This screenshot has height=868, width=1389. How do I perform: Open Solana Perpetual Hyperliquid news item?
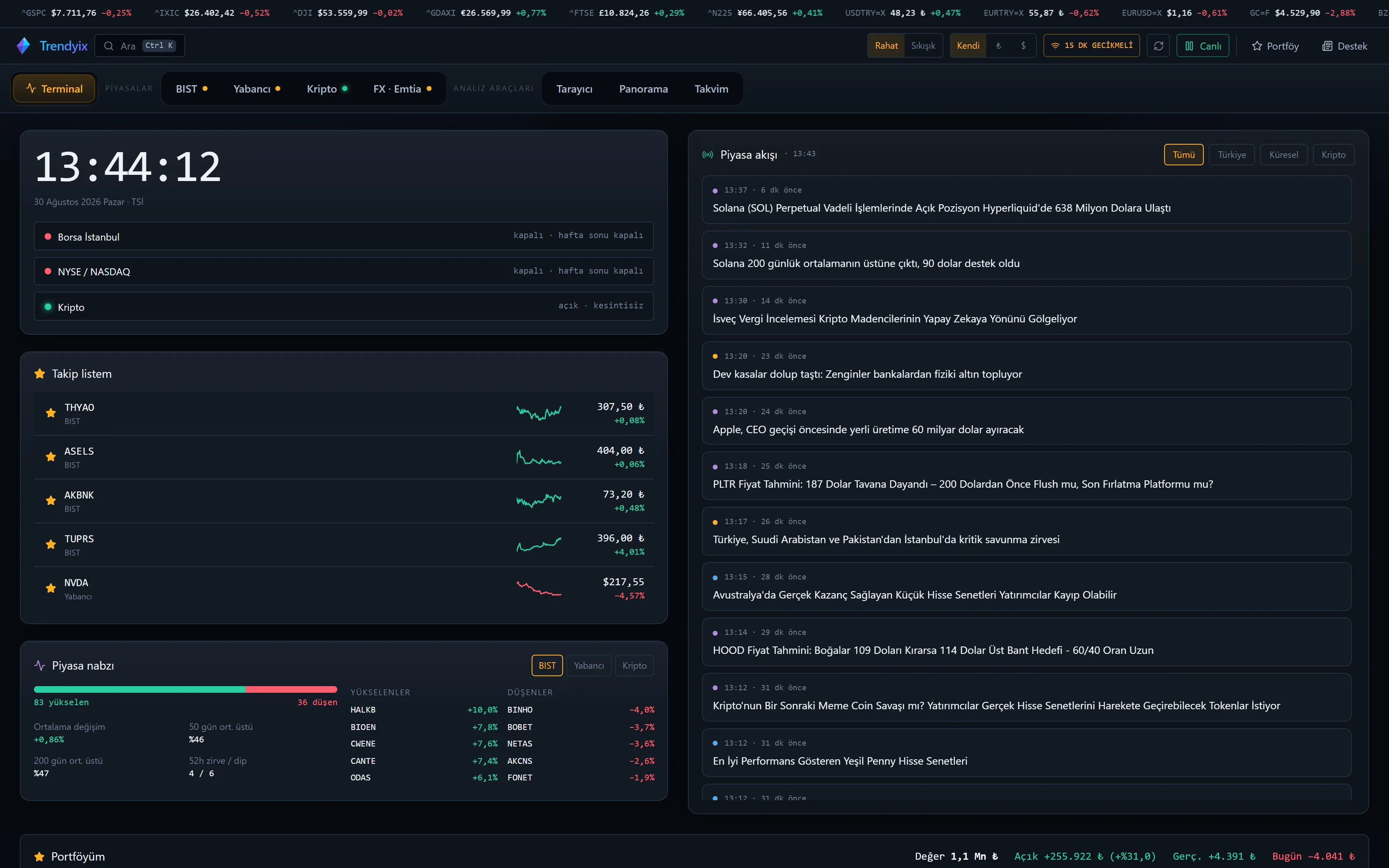pos(1026,200)
